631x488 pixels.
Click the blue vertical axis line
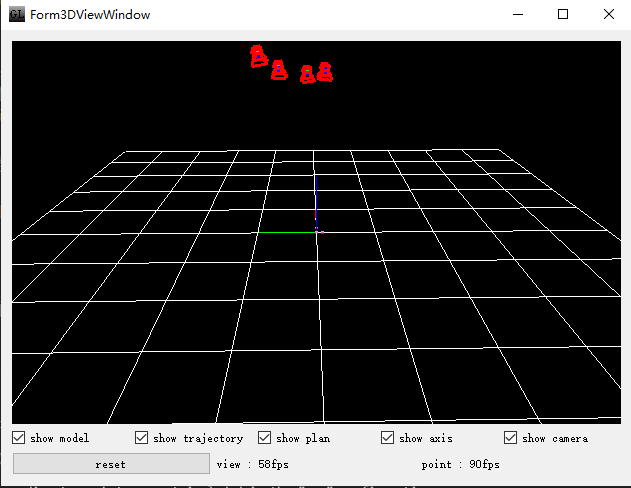(316, 203)
